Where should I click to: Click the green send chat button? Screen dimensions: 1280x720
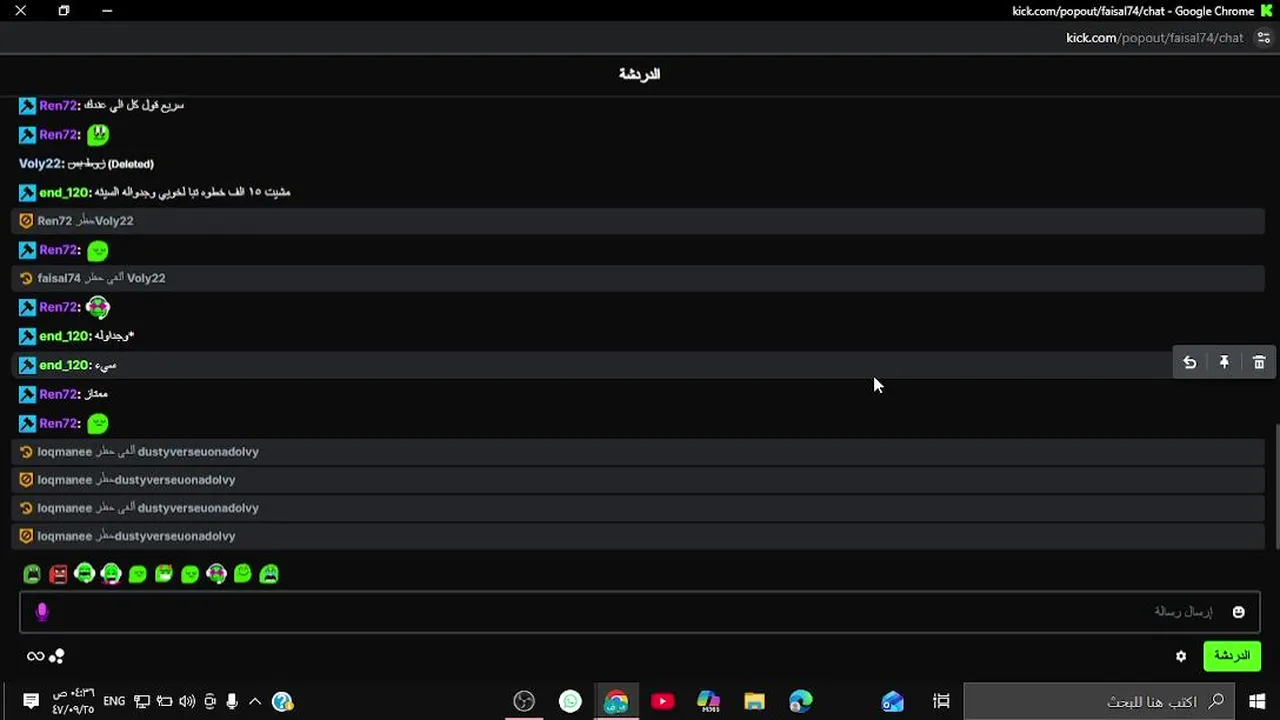(x=1232, y=656)
